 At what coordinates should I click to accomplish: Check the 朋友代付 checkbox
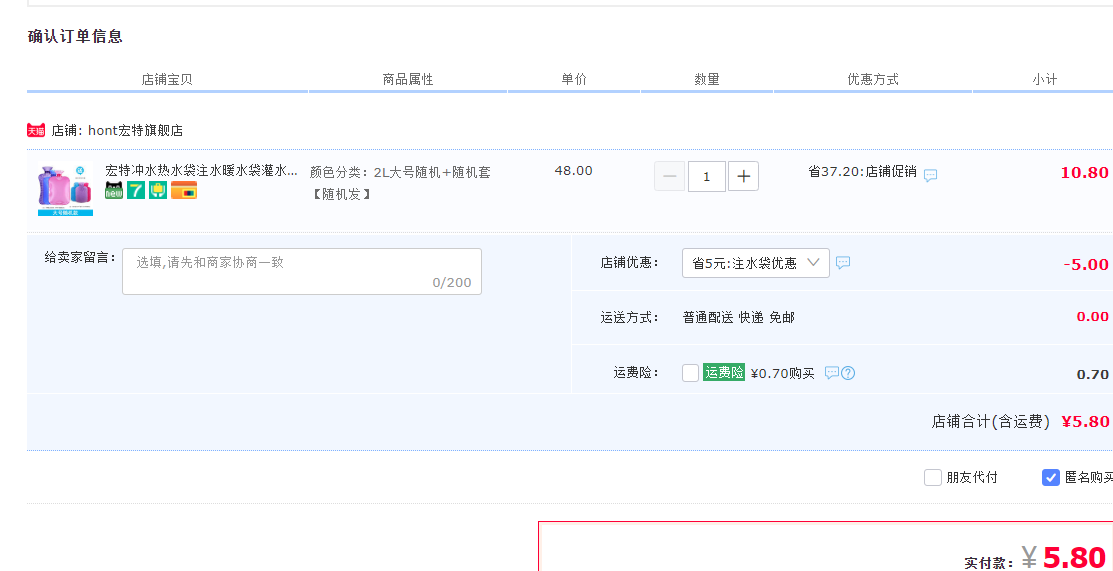(x=933, y=477)
